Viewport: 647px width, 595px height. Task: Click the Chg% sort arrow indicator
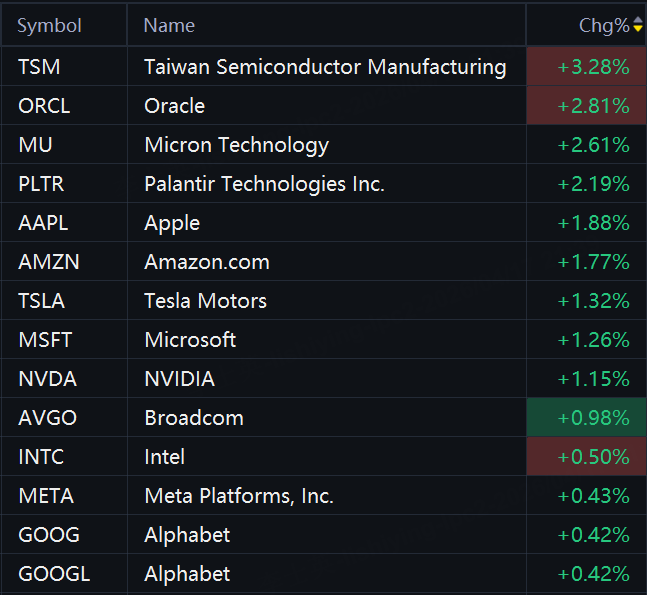(638, 25)
